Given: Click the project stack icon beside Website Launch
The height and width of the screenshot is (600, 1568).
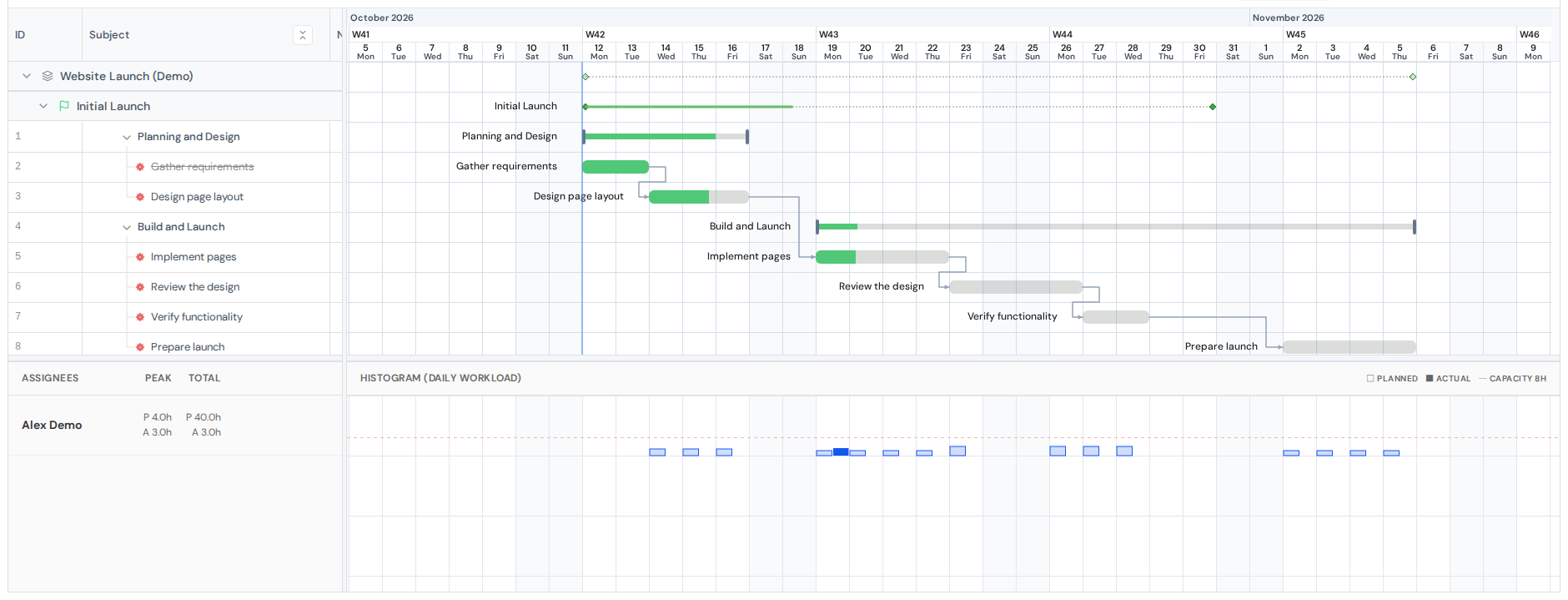Looking at the screenshot, I should 48,76.
